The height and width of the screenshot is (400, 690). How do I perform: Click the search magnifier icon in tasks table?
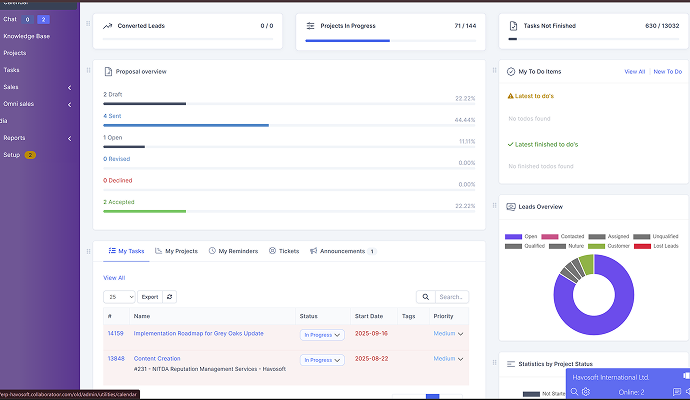(x=425, y=297)
